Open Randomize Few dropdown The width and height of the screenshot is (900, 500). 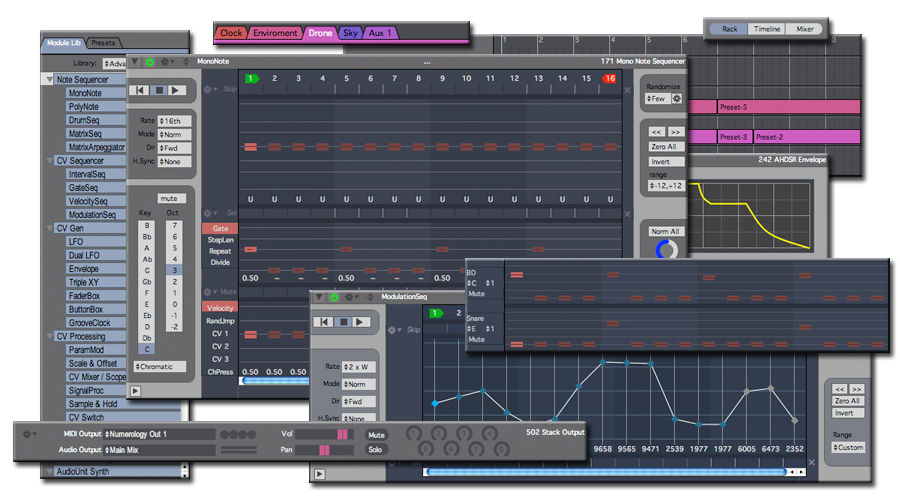pyautogui.click(x=658, y=99)
